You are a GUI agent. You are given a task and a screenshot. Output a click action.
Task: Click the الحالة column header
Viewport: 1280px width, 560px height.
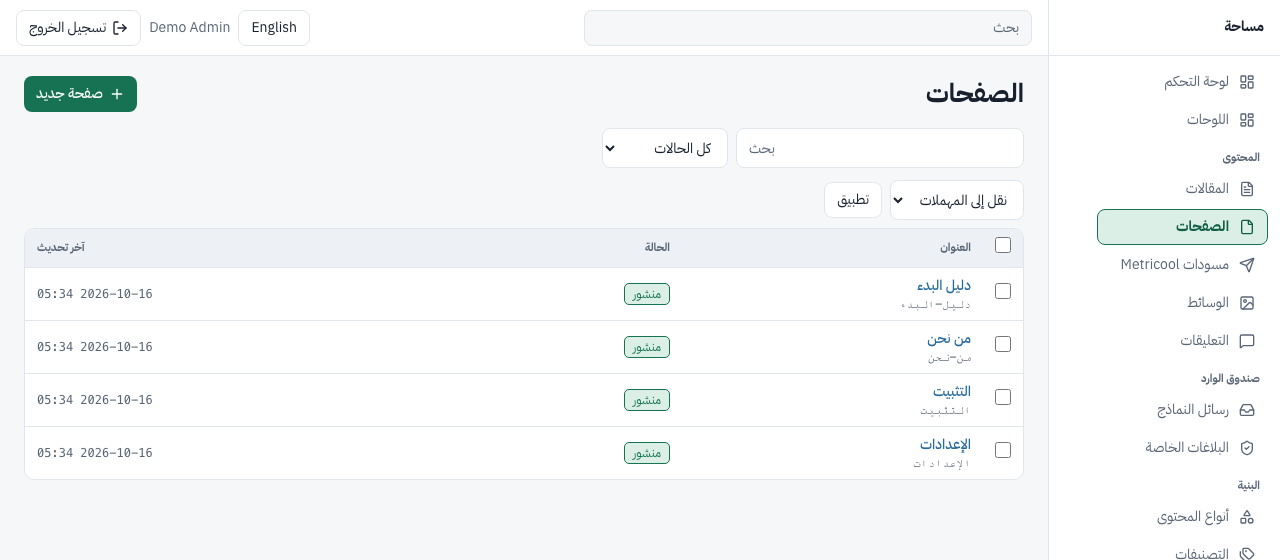click(657, 247)
